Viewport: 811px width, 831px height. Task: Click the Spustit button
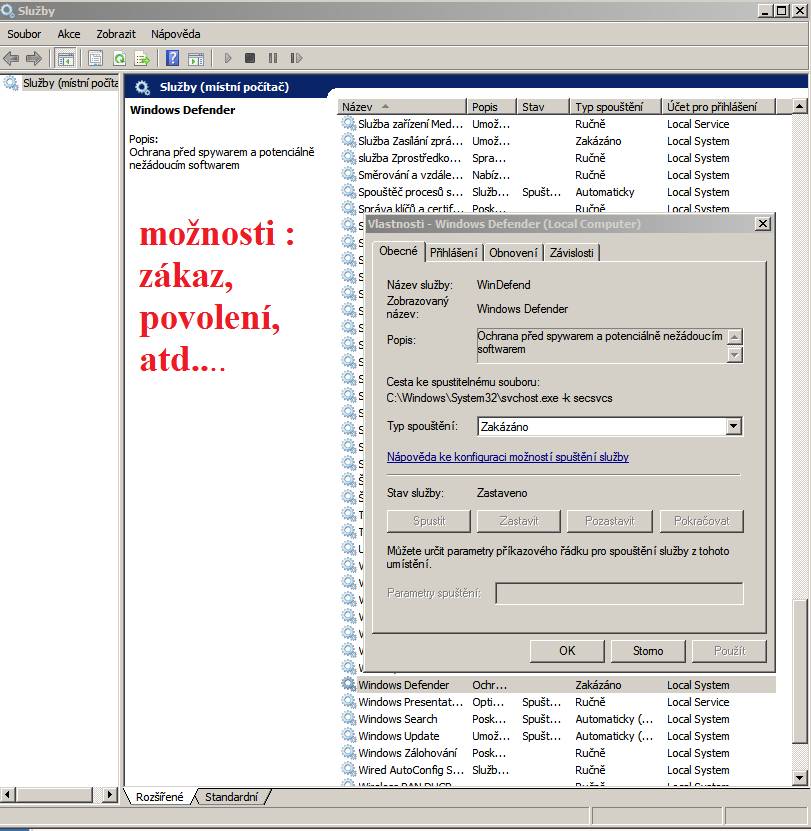click(x=429, y=521)
